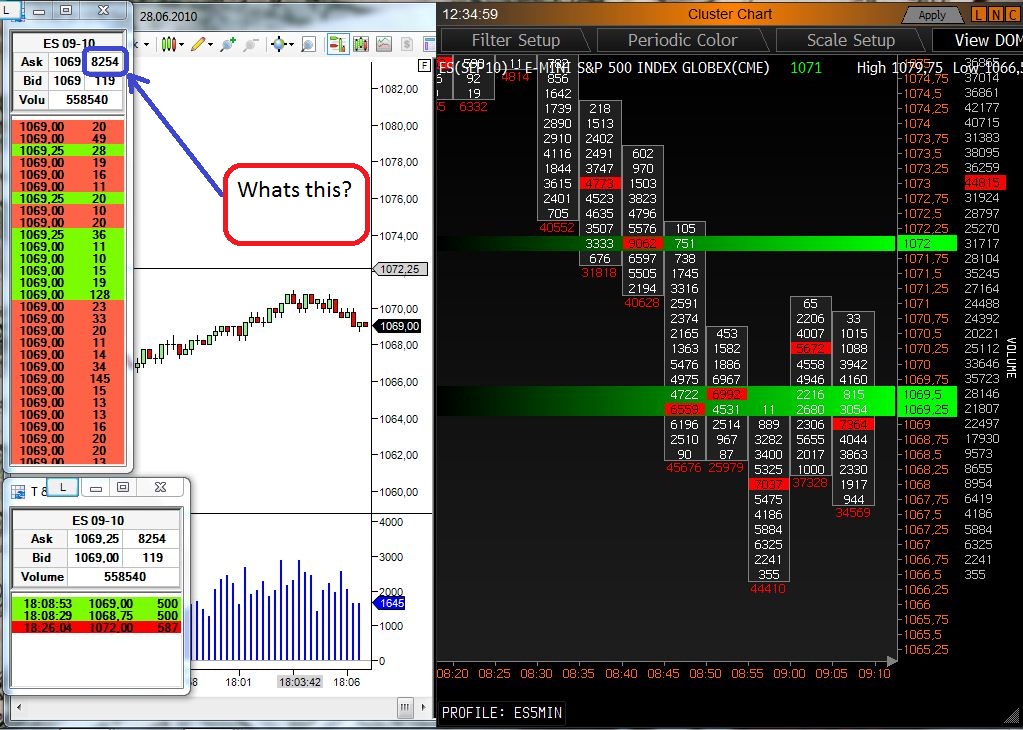The height and width of the screenshot is (730, 1023).
Task: Click the zoom in magnifier icon
Action: [228, 45]
